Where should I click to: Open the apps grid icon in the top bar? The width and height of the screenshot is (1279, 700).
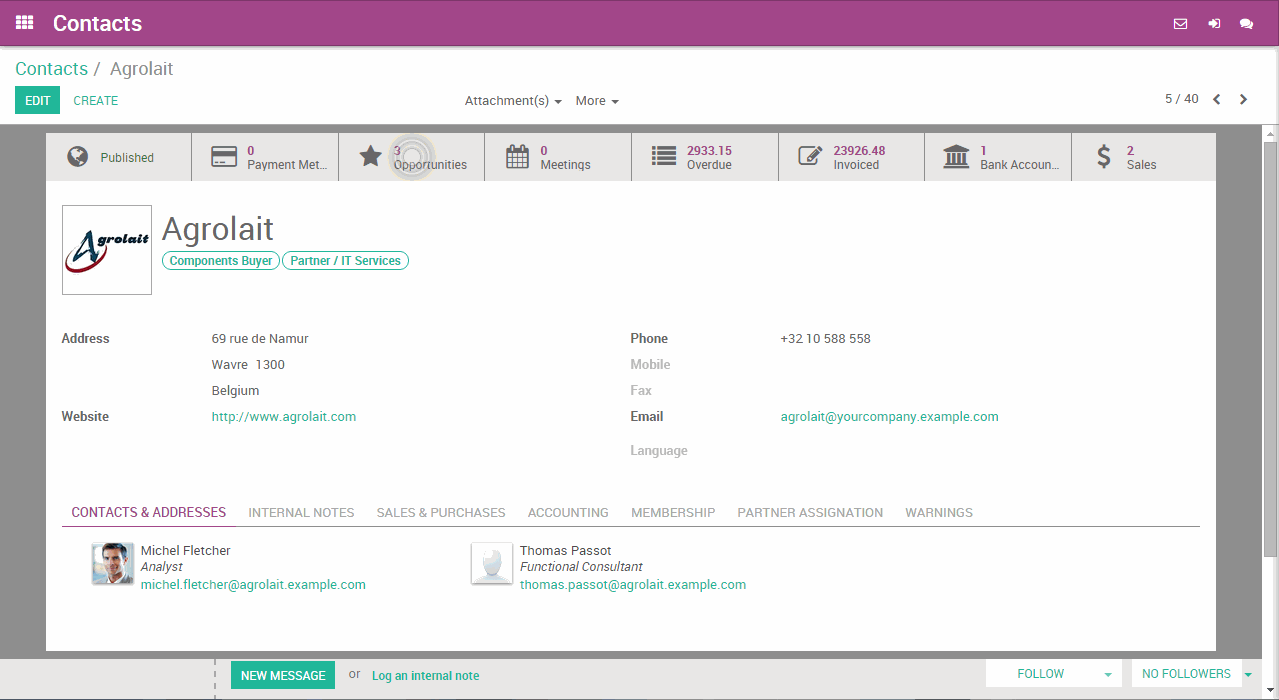pos(23,22)
